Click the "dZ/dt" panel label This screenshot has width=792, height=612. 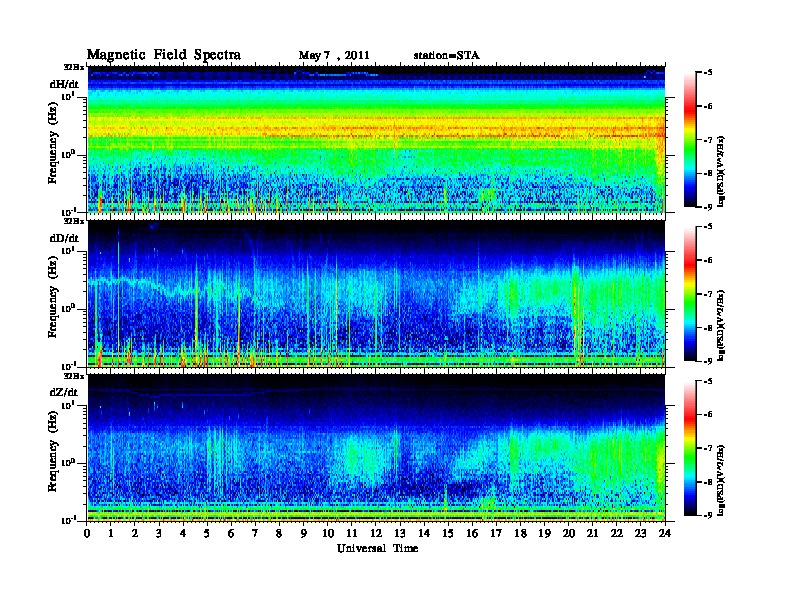click(64, 392)
